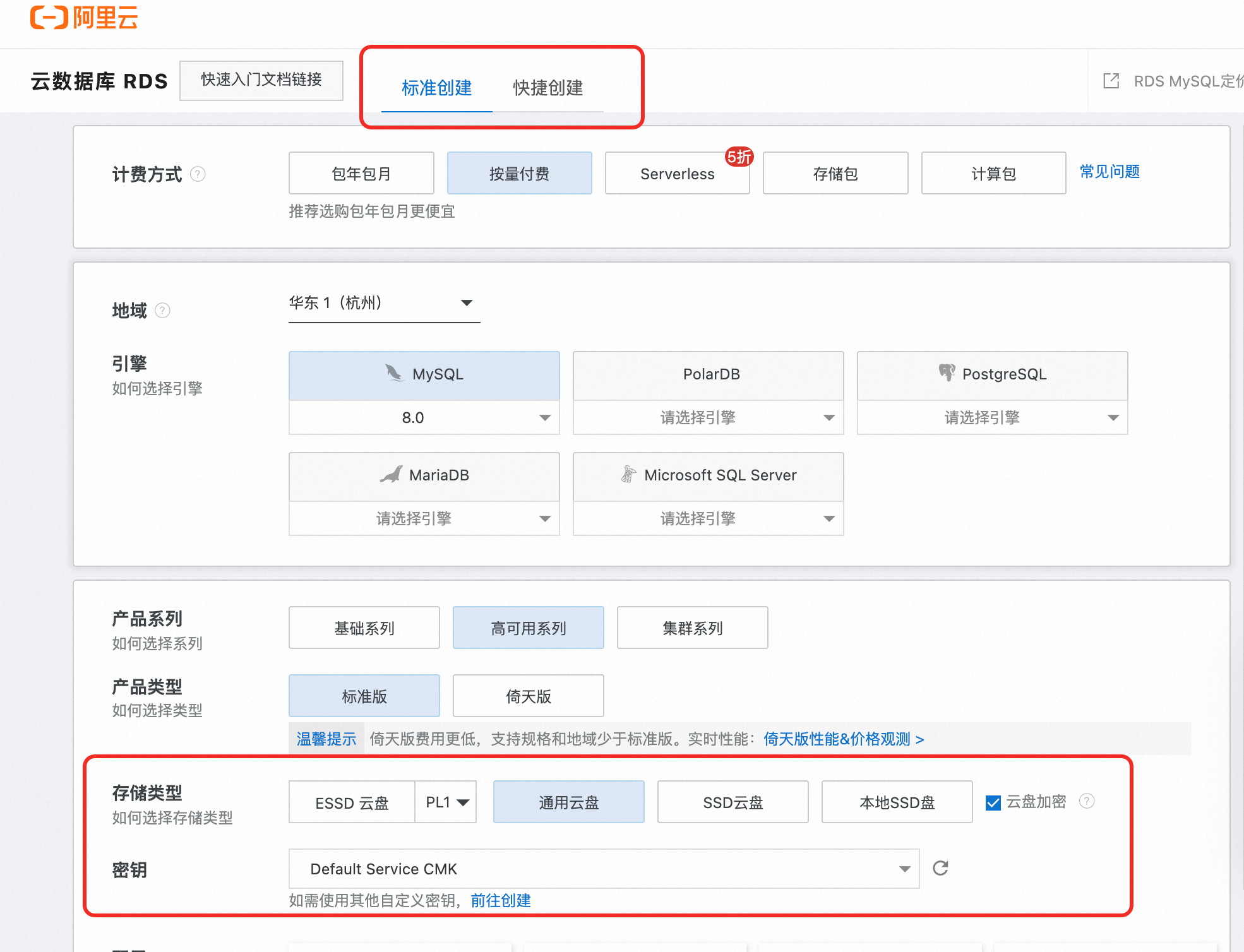1244x952 pixels.
Task: Open Microsoft SQL Server version dropdown
Action: (x=709, y=518)
